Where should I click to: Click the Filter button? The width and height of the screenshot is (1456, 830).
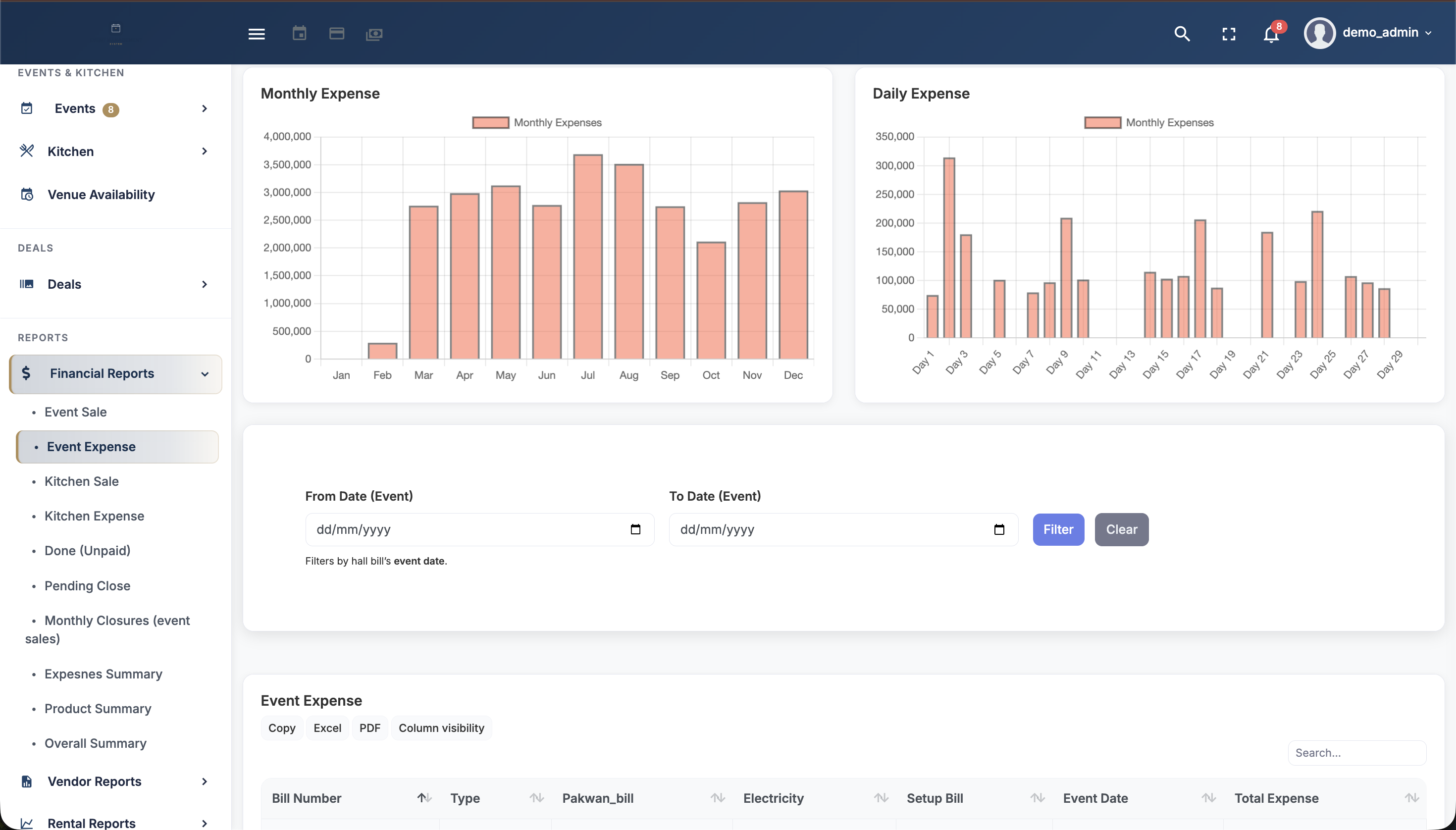(x=1058, y=529)
